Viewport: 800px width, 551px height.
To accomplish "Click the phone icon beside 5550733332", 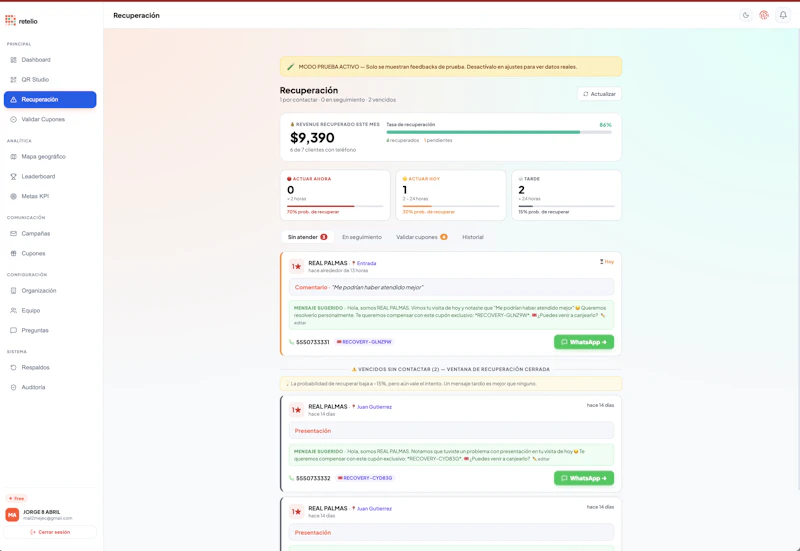I will [291, 479].
